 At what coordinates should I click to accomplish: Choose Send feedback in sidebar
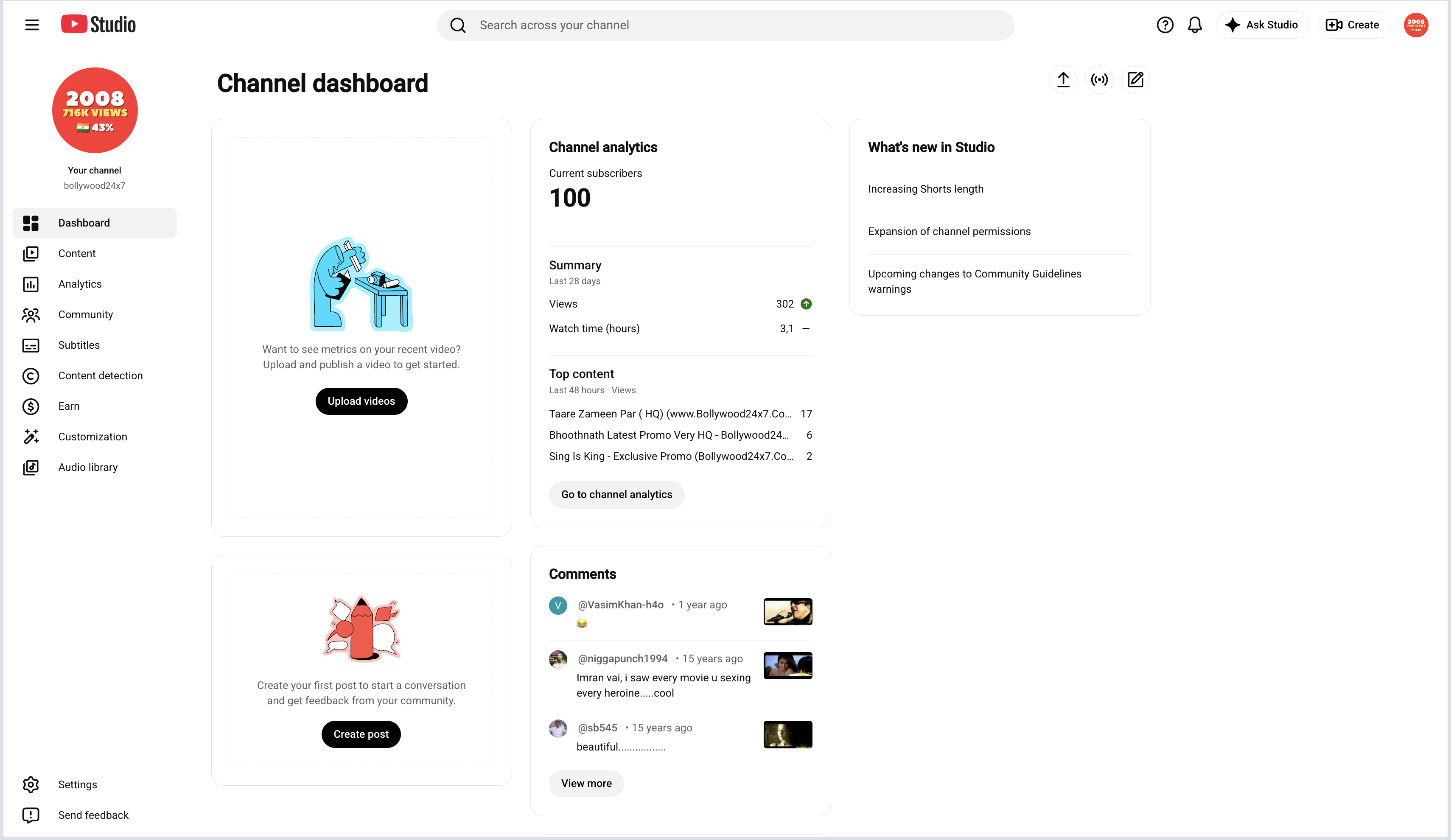tap(95, 815)
